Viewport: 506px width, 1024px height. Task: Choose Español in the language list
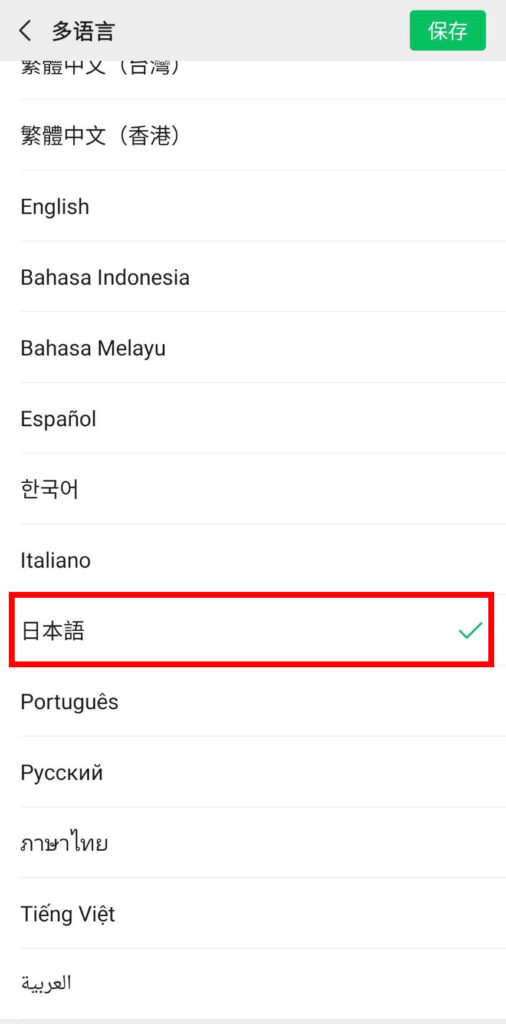[x=253, y=418]
